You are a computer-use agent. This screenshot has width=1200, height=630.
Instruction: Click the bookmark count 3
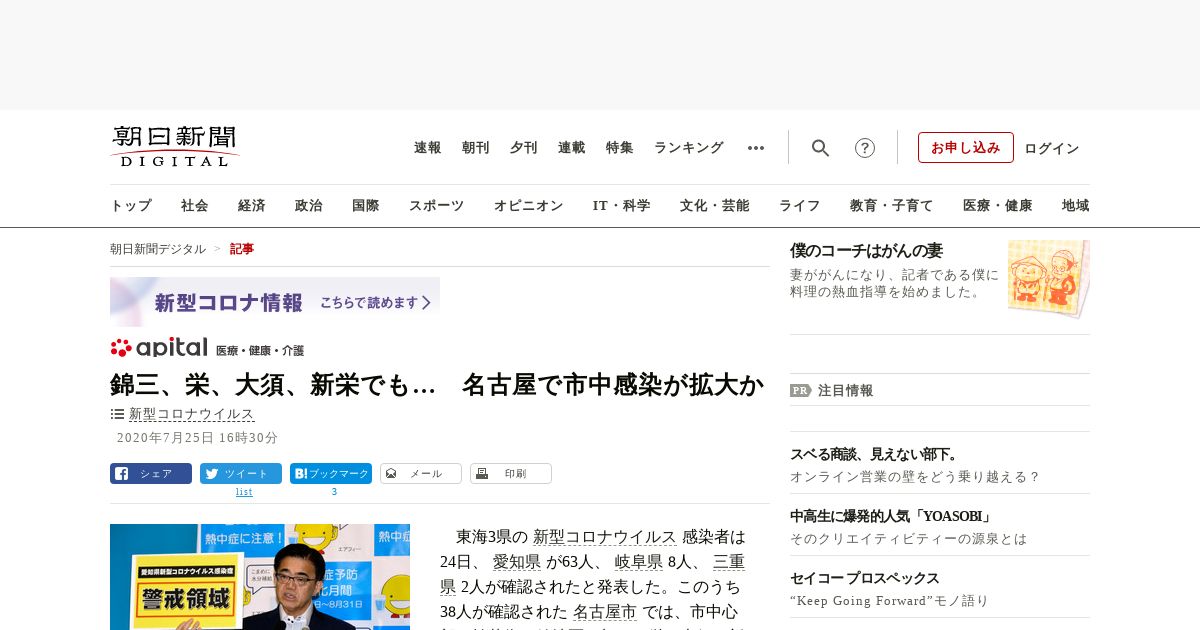[334, 492]
